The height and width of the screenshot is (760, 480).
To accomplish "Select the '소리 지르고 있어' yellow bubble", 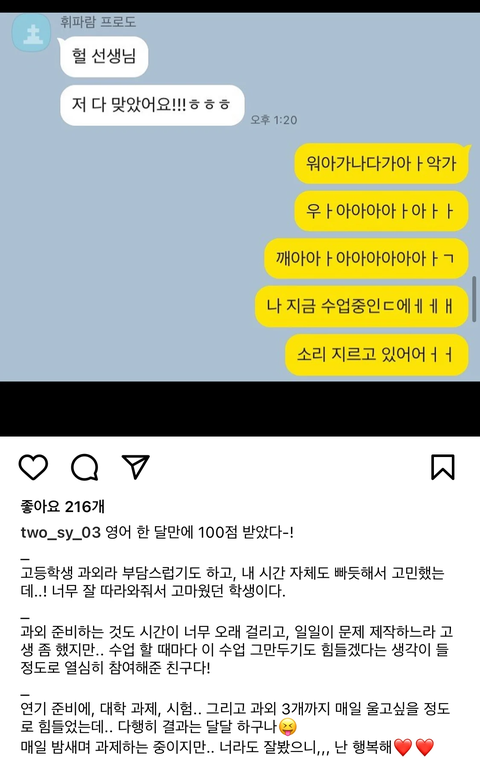I will (377, 355).
